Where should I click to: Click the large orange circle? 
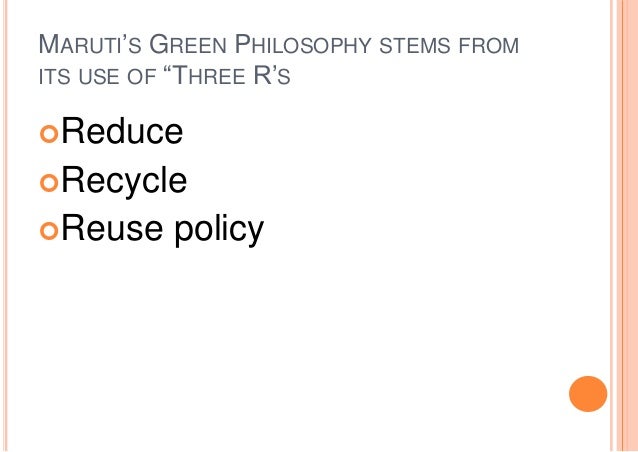coord(587,394)
